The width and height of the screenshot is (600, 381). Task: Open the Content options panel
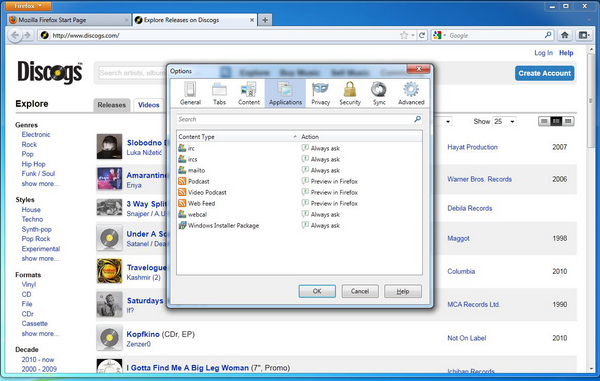[249, 93]
